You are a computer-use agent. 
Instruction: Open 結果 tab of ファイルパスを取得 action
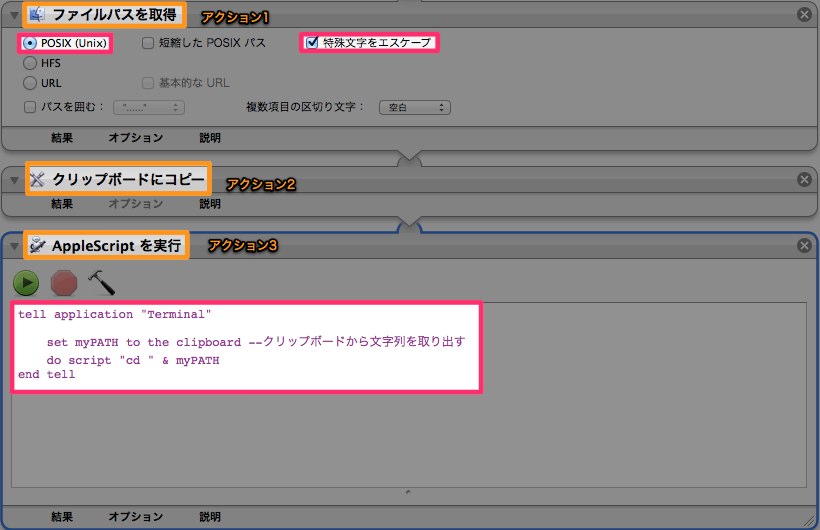[x=62, y=138]
